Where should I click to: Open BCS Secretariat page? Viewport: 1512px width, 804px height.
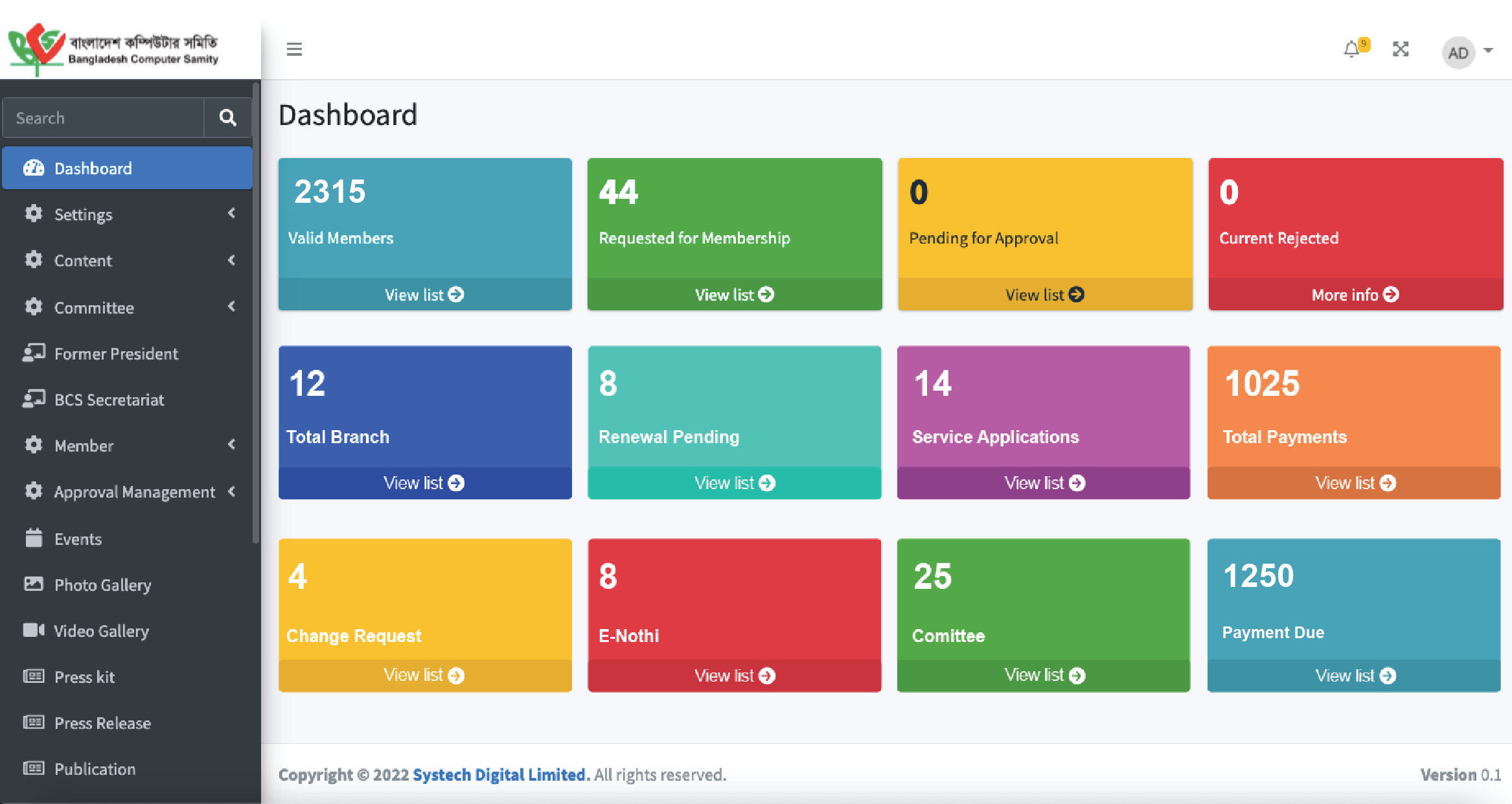coord(109,400)
